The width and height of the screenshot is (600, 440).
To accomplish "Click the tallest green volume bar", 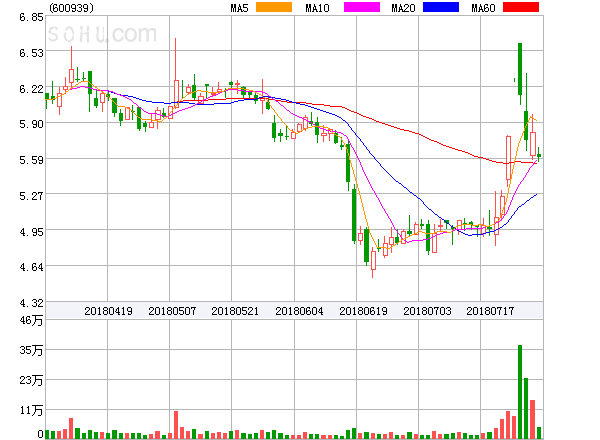I will [x=520, y=392].
